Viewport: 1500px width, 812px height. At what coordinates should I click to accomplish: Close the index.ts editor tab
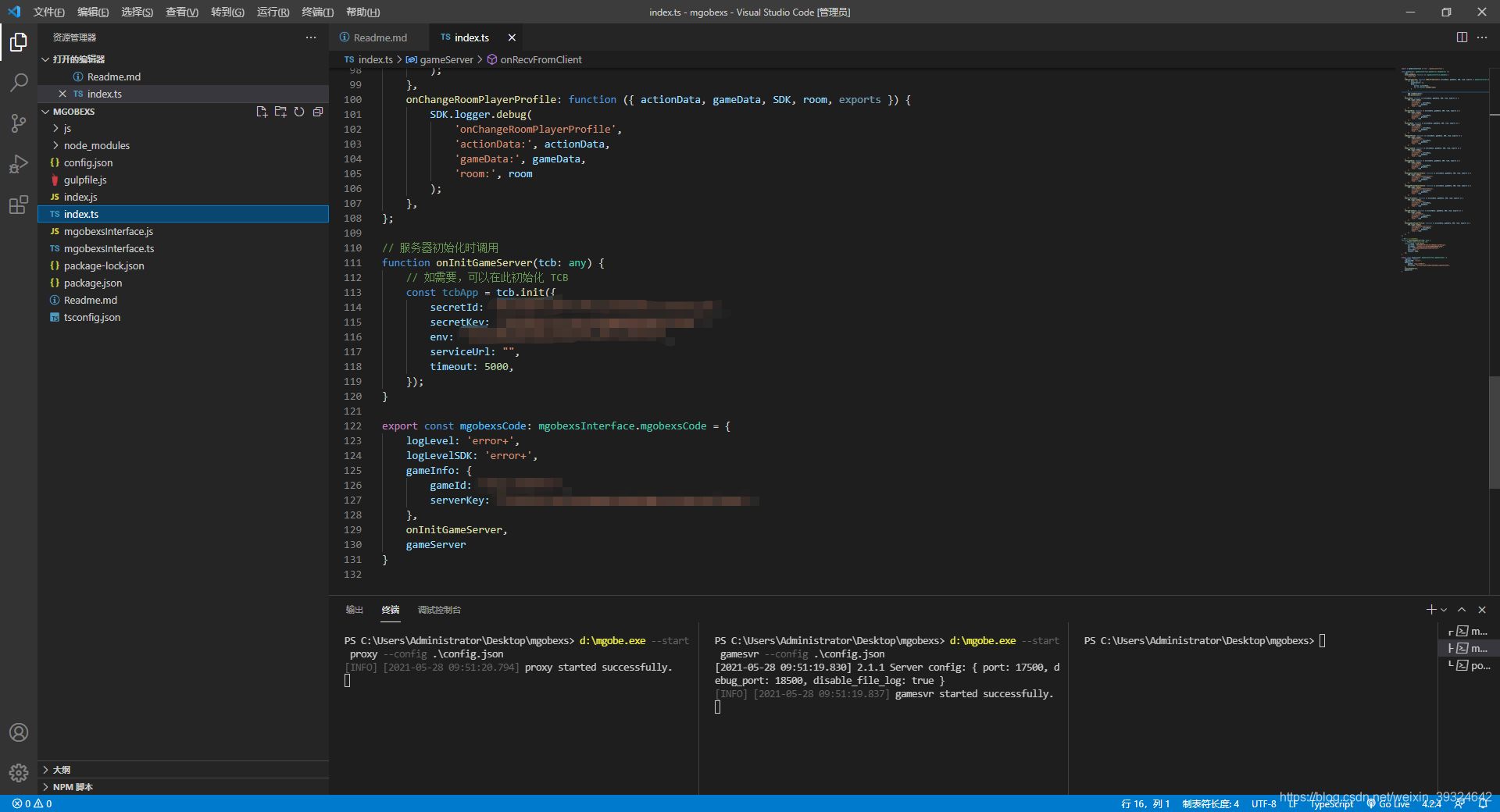512,37
